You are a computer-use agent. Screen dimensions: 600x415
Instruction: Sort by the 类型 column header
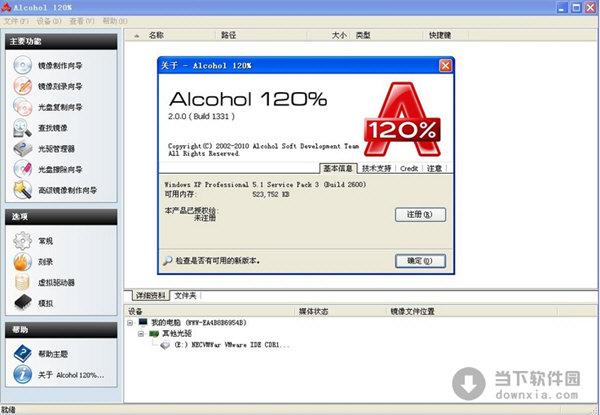[388, 35]
